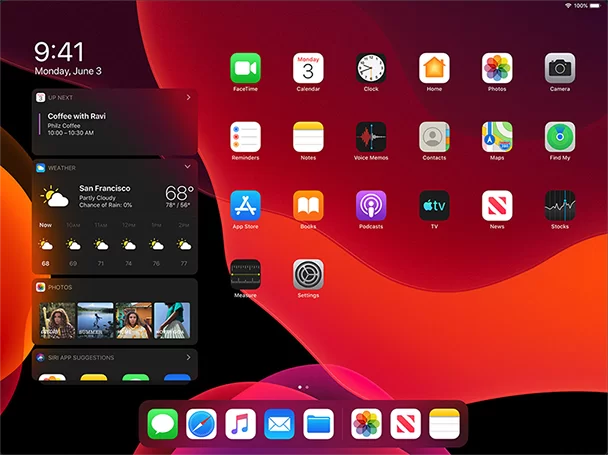Open the teal shirt memory thumbnail

[x=172, y=320]
